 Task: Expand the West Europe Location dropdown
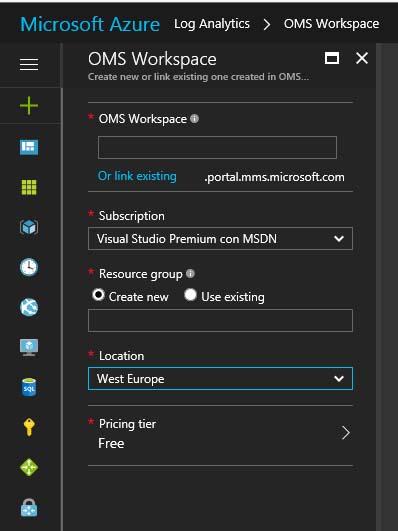(x=220, y=379)
